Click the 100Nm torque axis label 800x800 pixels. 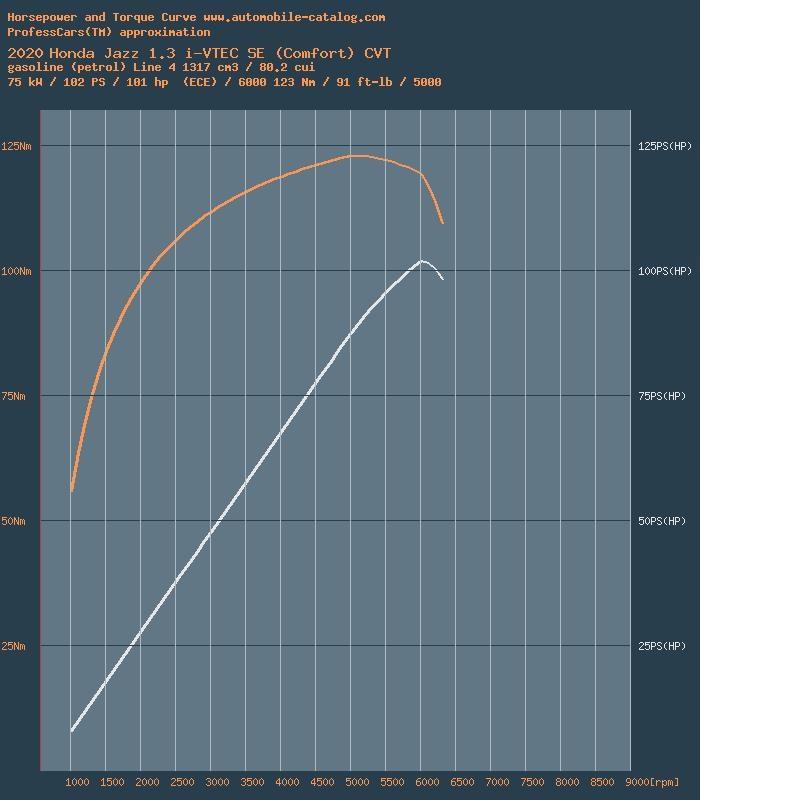(16, 271)
